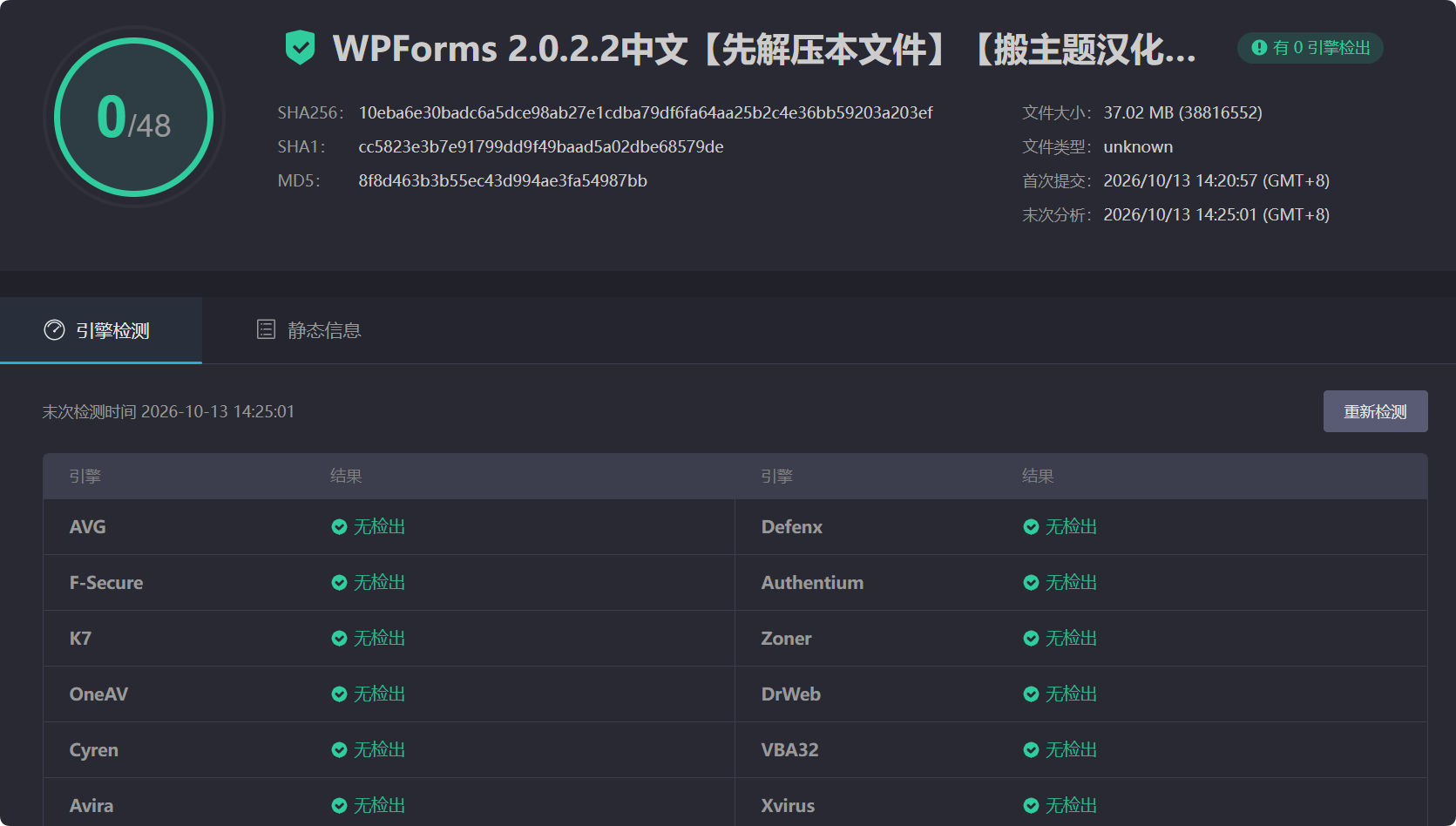
Task: Click the check icon in Defenx row
Action: [x=1031, y=527]
